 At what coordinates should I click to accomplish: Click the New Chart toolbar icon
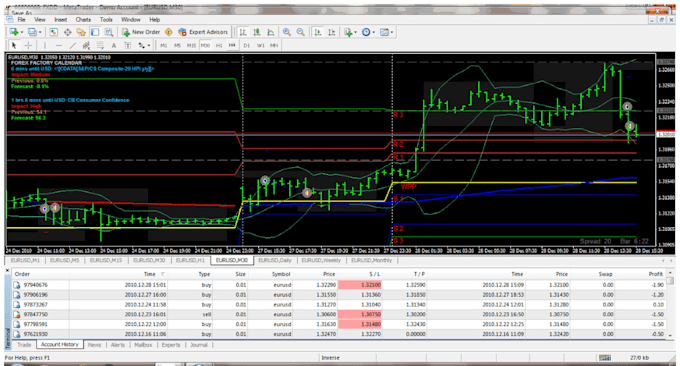[x=13, y=32]
